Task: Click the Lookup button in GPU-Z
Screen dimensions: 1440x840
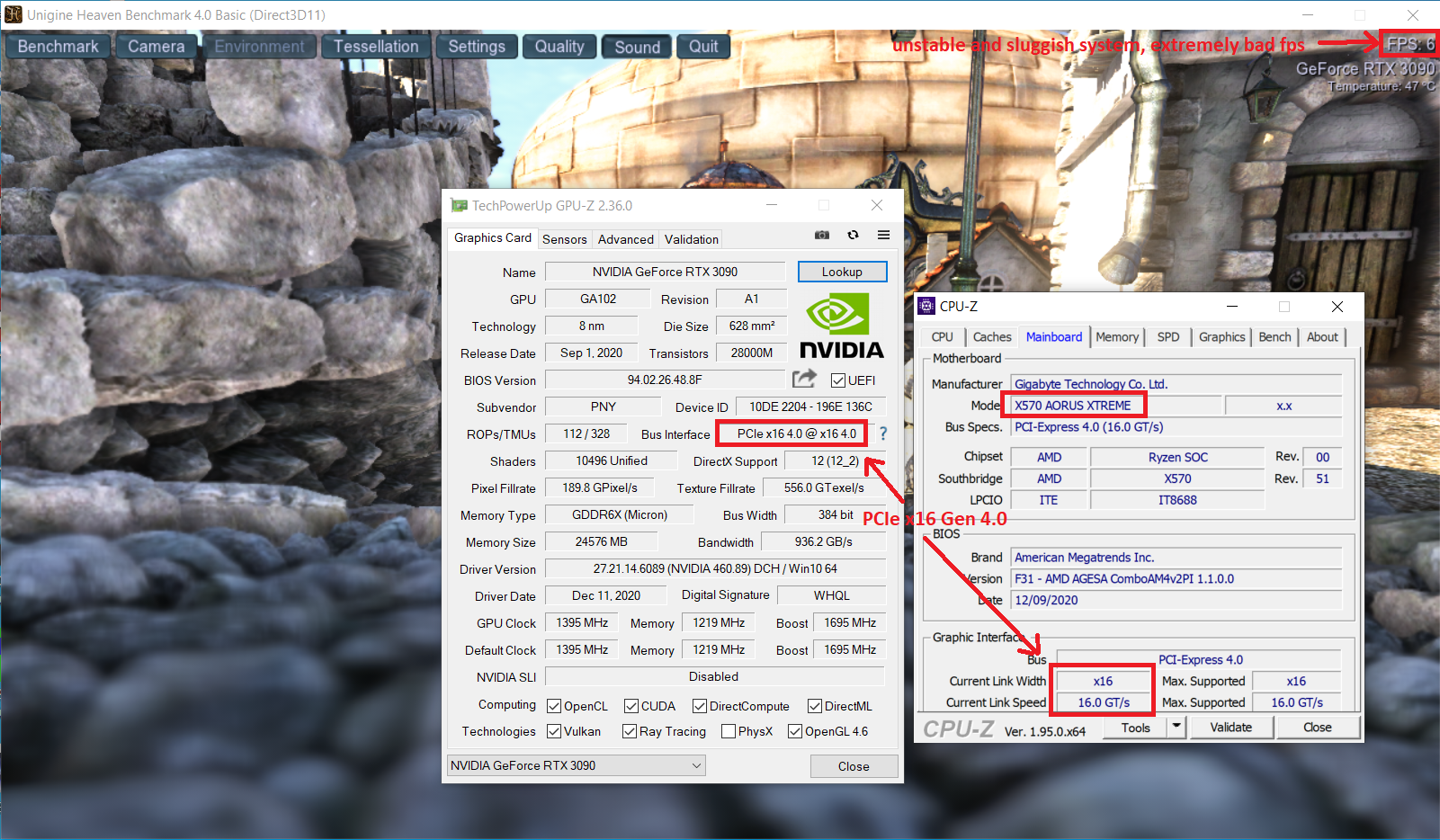Action: tap(842, 272)
